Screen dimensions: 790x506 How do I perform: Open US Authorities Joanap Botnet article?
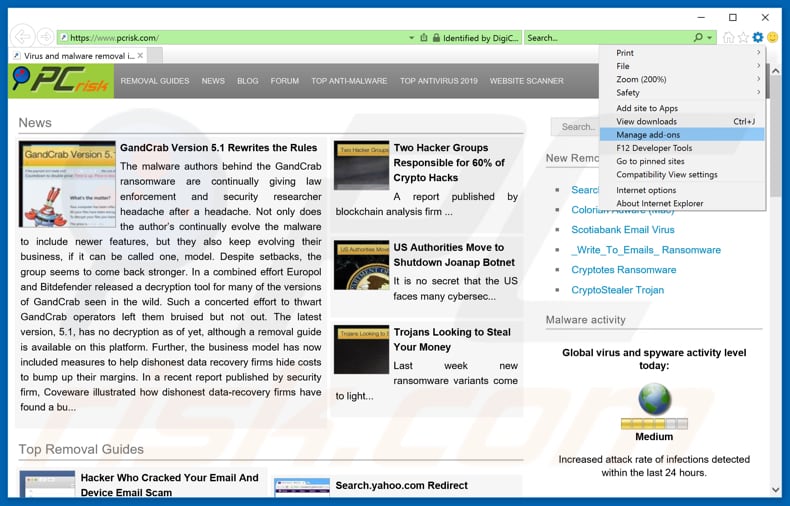(x=454, y=255)
